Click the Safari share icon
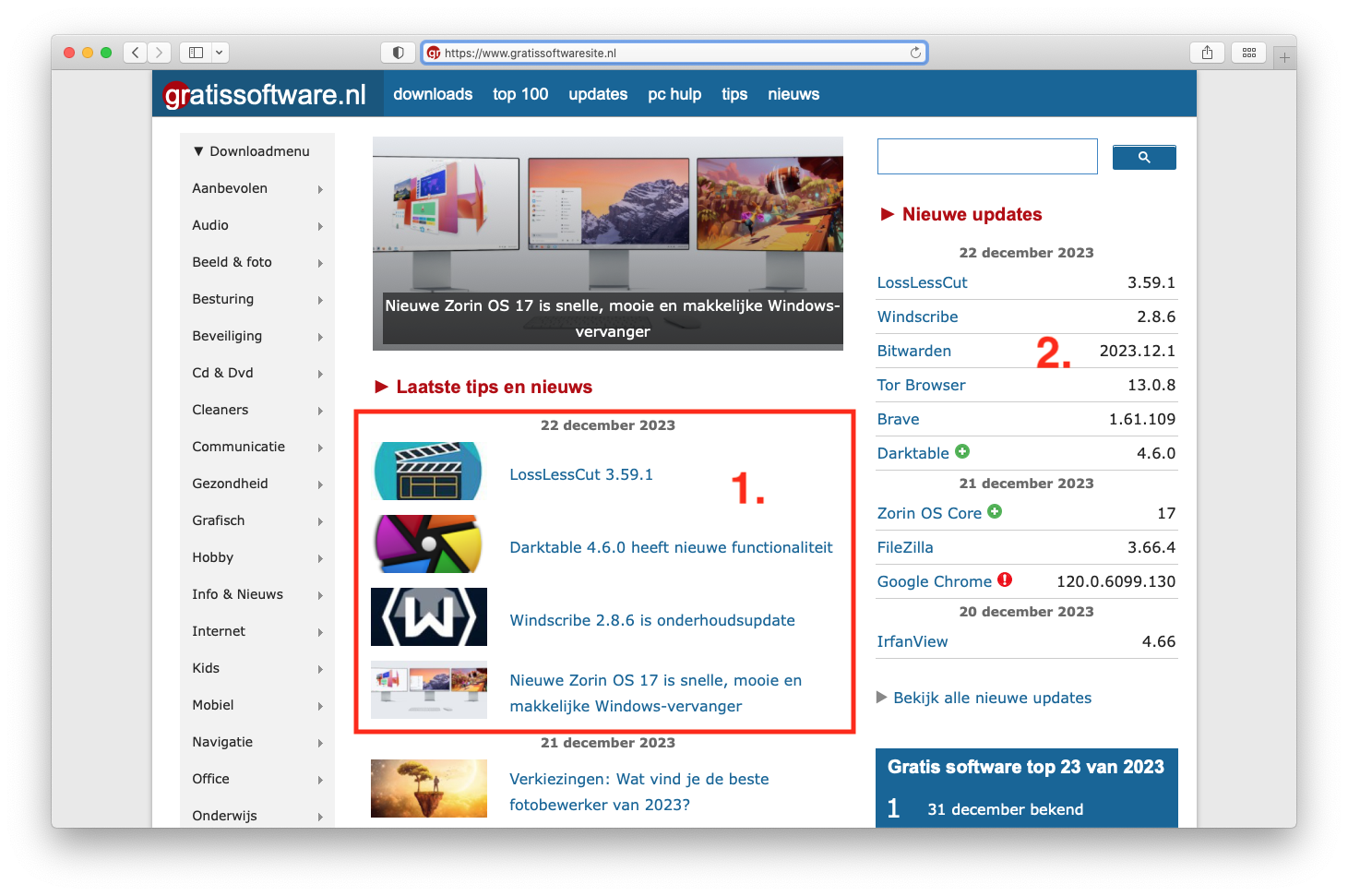This screenshot has width=1348, height=896. [x=1207, y=53]
